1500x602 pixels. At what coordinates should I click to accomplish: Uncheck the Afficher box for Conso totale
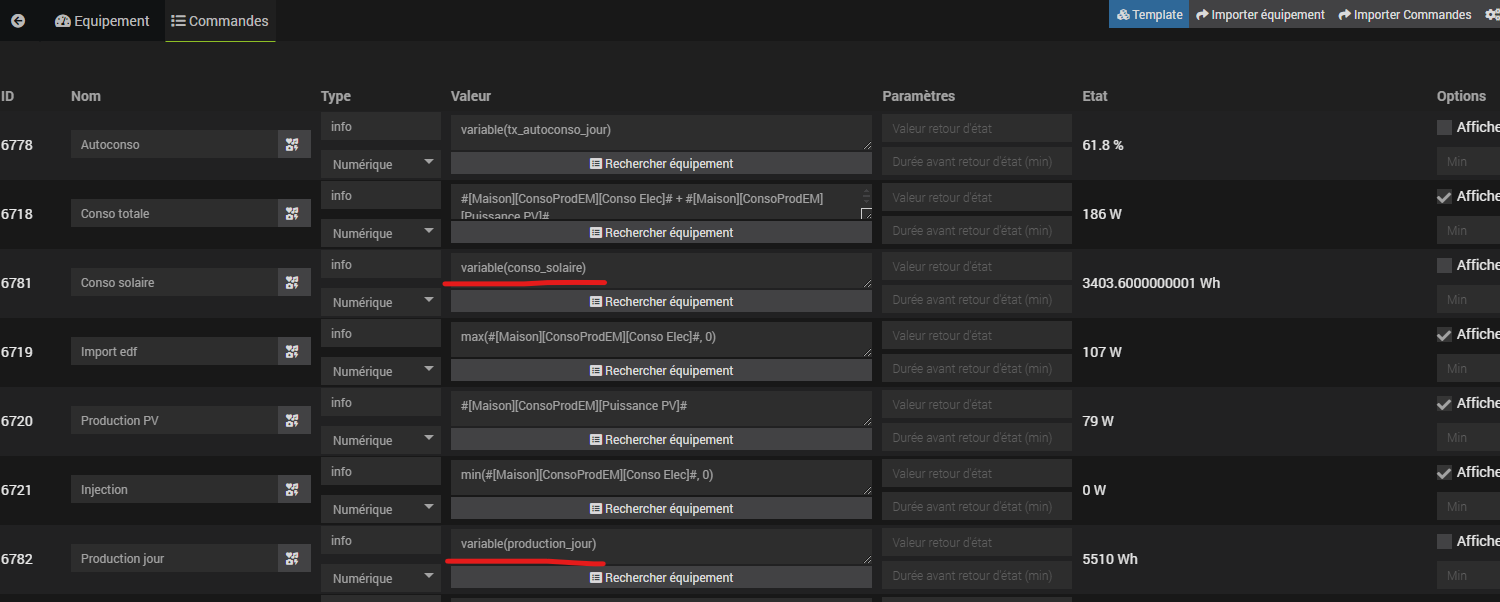[1444, 196]
